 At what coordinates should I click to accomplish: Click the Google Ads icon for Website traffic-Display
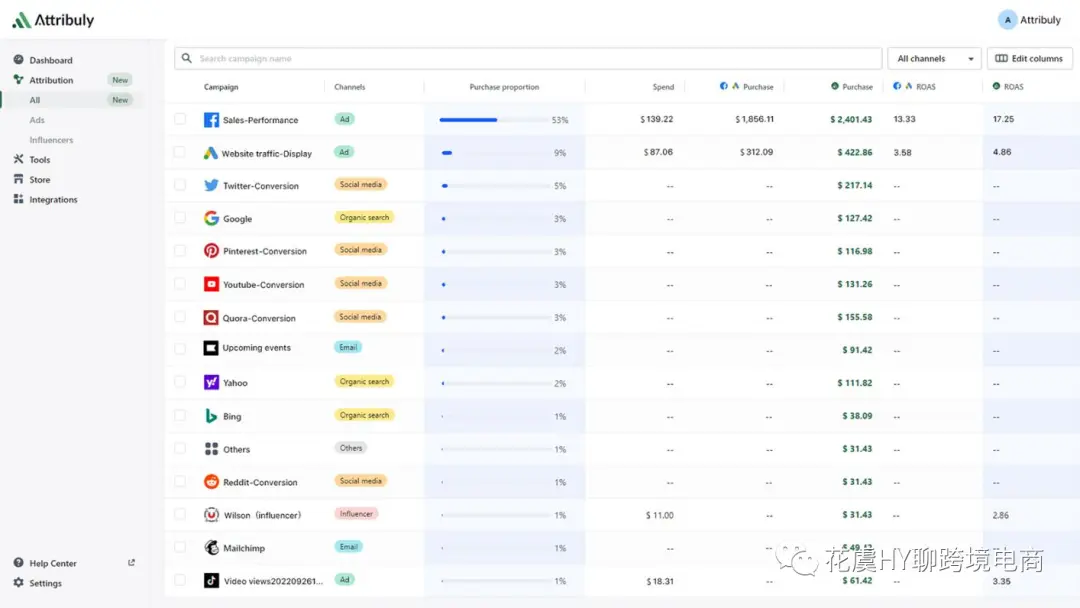click(x=211, y=153)
